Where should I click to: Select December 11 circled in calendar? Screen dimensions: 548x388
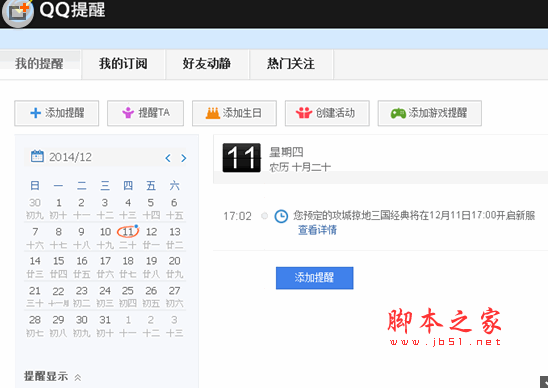(x=128, y=232)
